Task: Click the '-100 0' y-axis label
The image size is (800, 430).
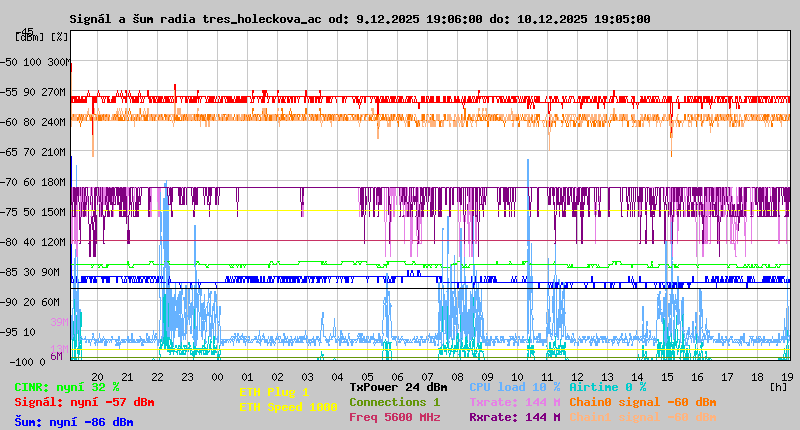Action: pos(27,362)
